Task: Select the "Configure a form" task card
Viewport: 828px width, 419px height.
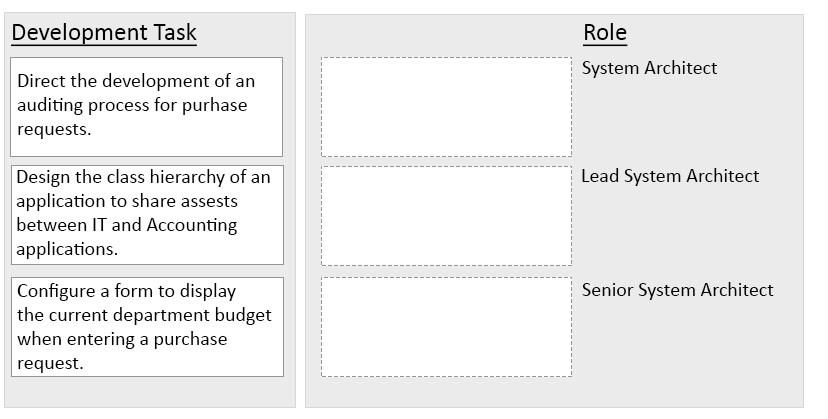Action: 147,327
